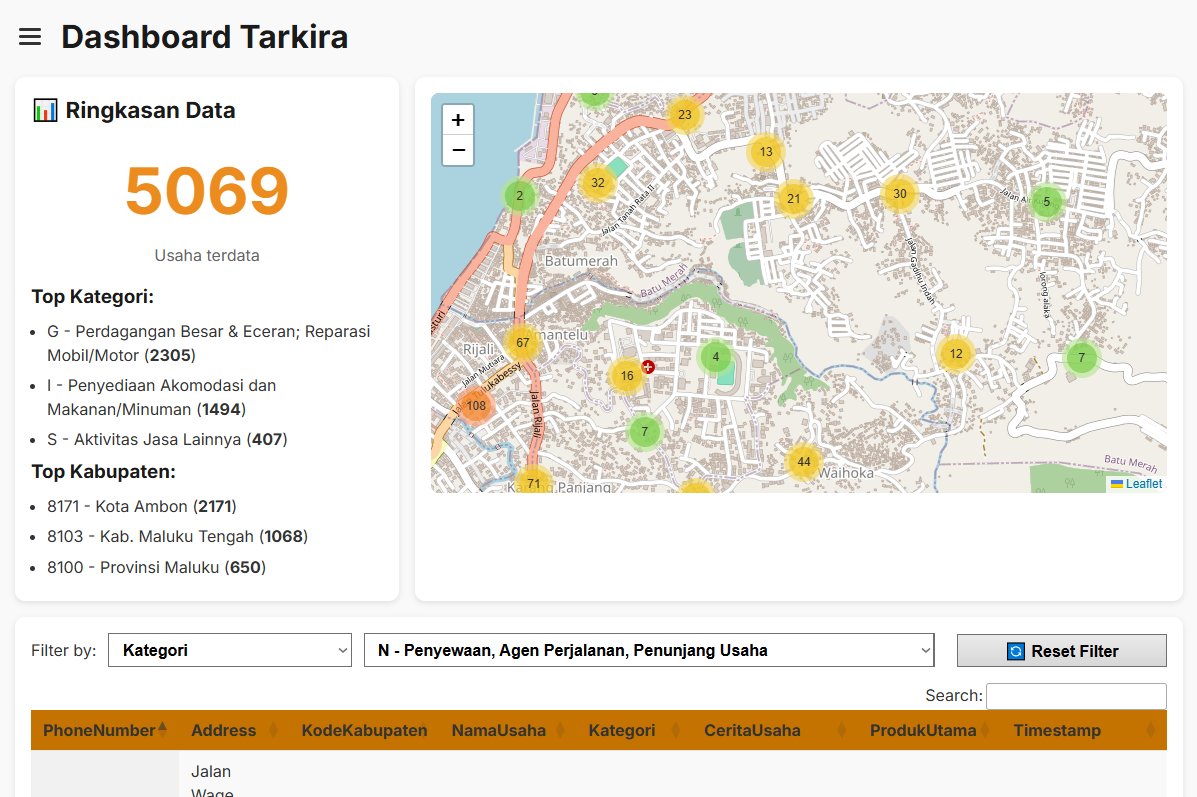The height and width of the screenshot is (797, 1197).
Task: Open the 21 marker cluster
Action: [794, 199]
